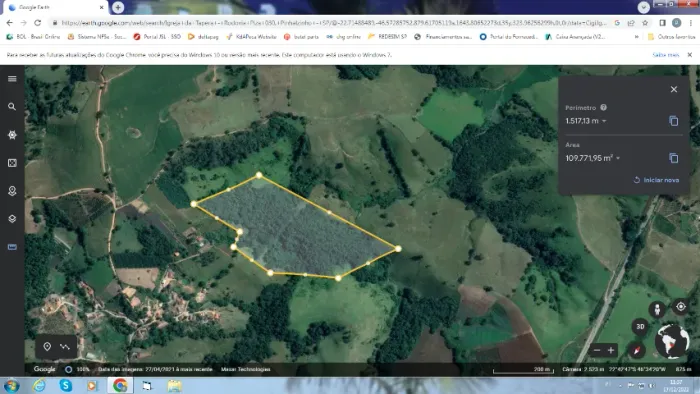Screen dimensions: 700x394
Task: Click the red compass to reset north
Action: click(x=637, y=350)
